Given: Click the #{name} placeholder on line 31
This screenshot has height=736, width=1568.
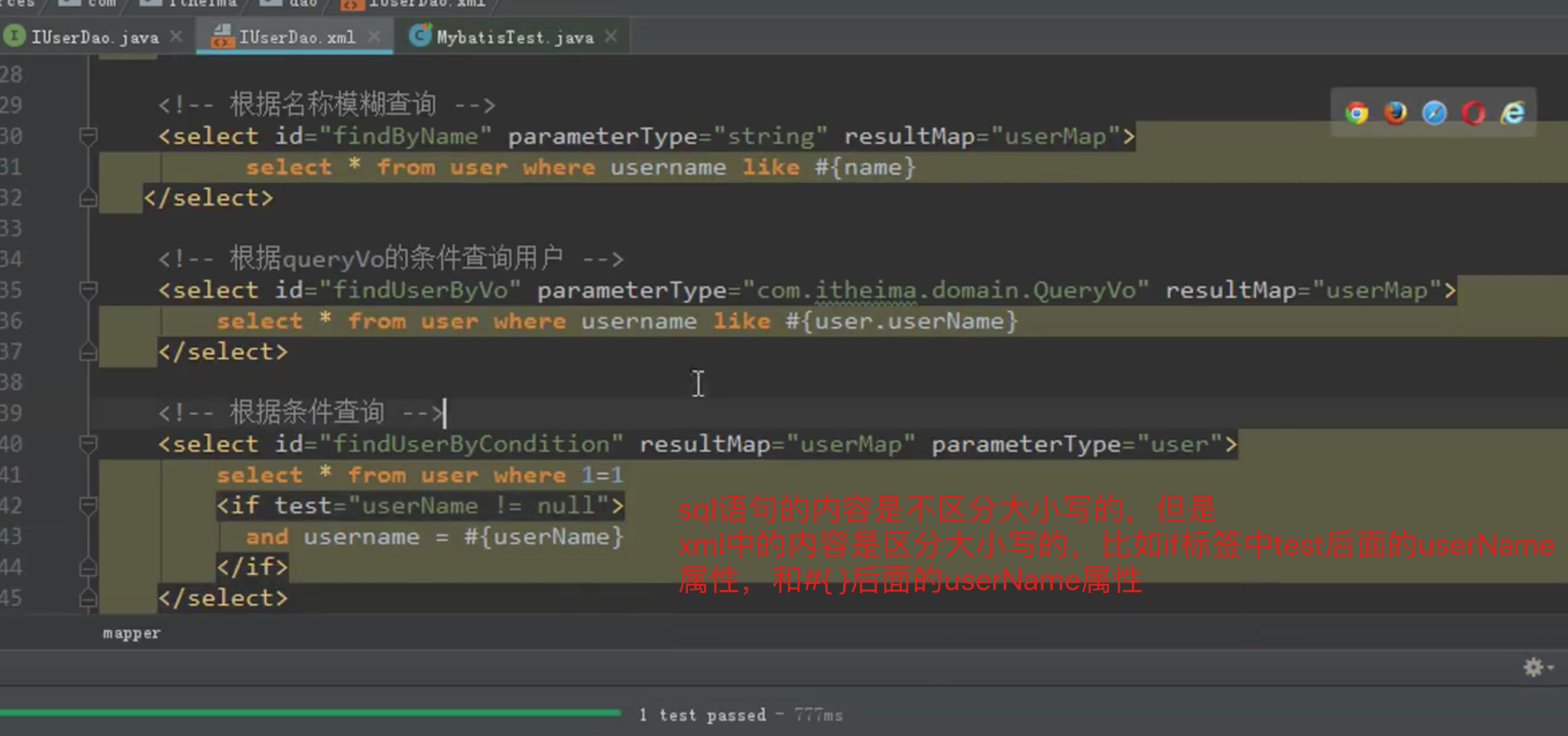Looking at the screenshot, I should click(865, 167).
